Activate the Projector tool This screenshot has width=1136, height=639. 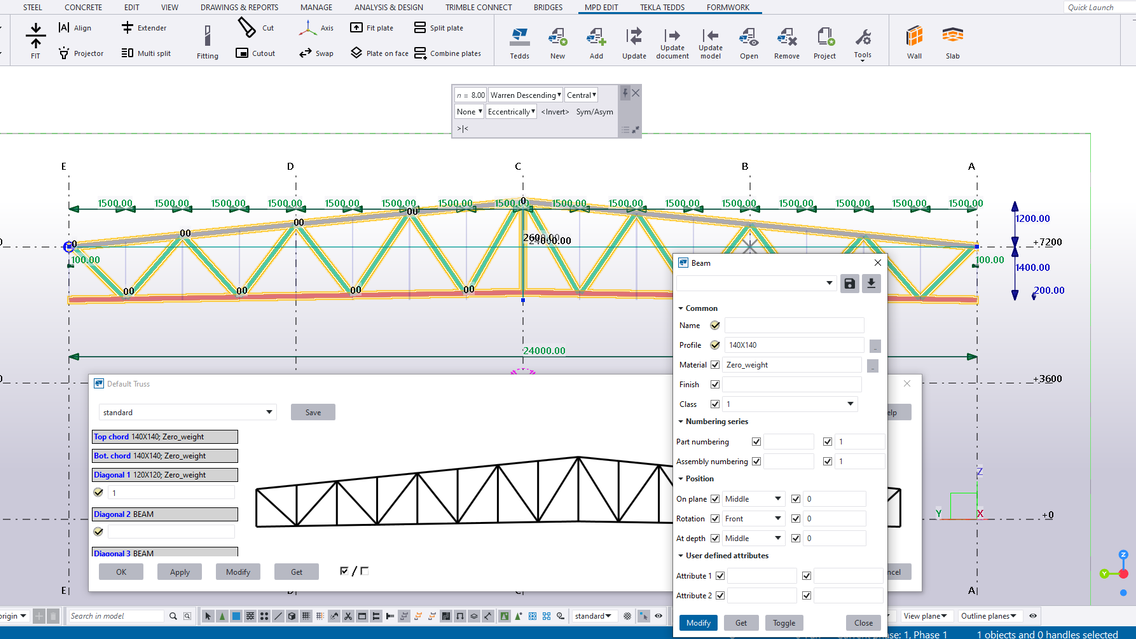(x=80, y=53)
